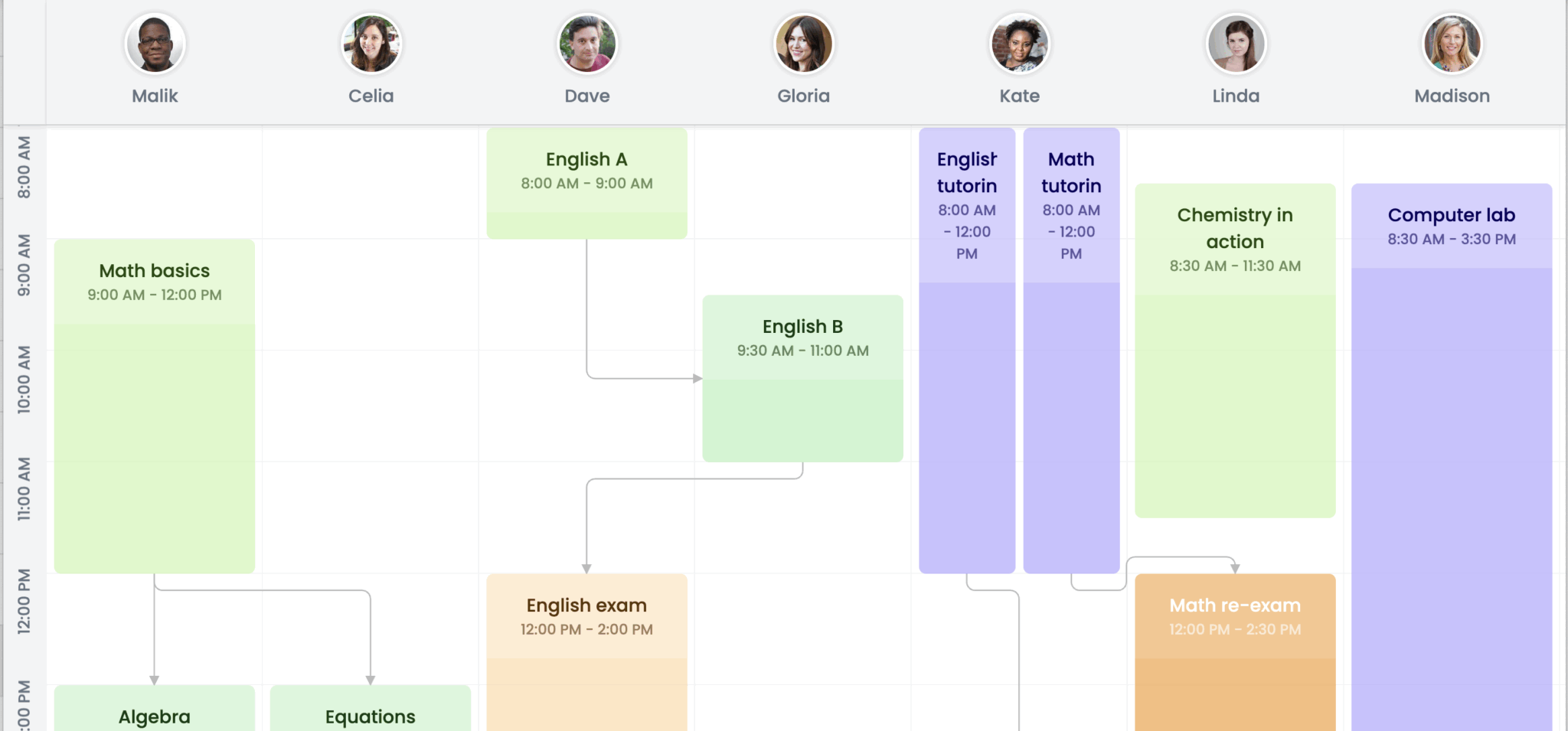This screenshot has height=731, width=1568.
Task: Select Kate's profile avatar
Action: coord(1020,44)
